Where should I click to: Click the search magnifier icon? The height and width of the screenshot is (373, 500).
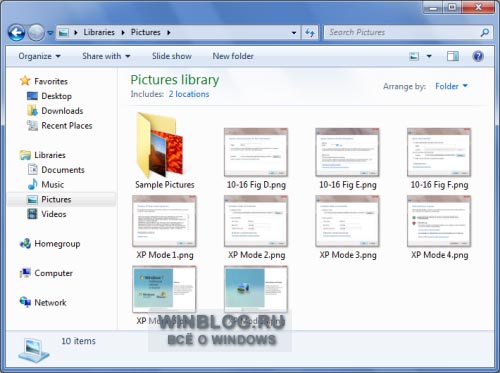coord(485,32)
